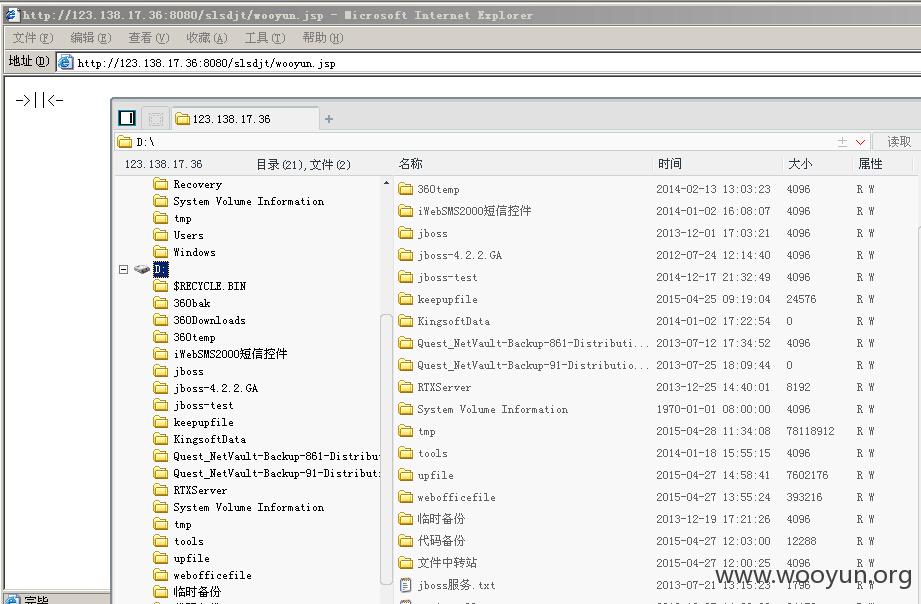
Task: Select 360Downloads folder in tree
Action: click(209, 320)
